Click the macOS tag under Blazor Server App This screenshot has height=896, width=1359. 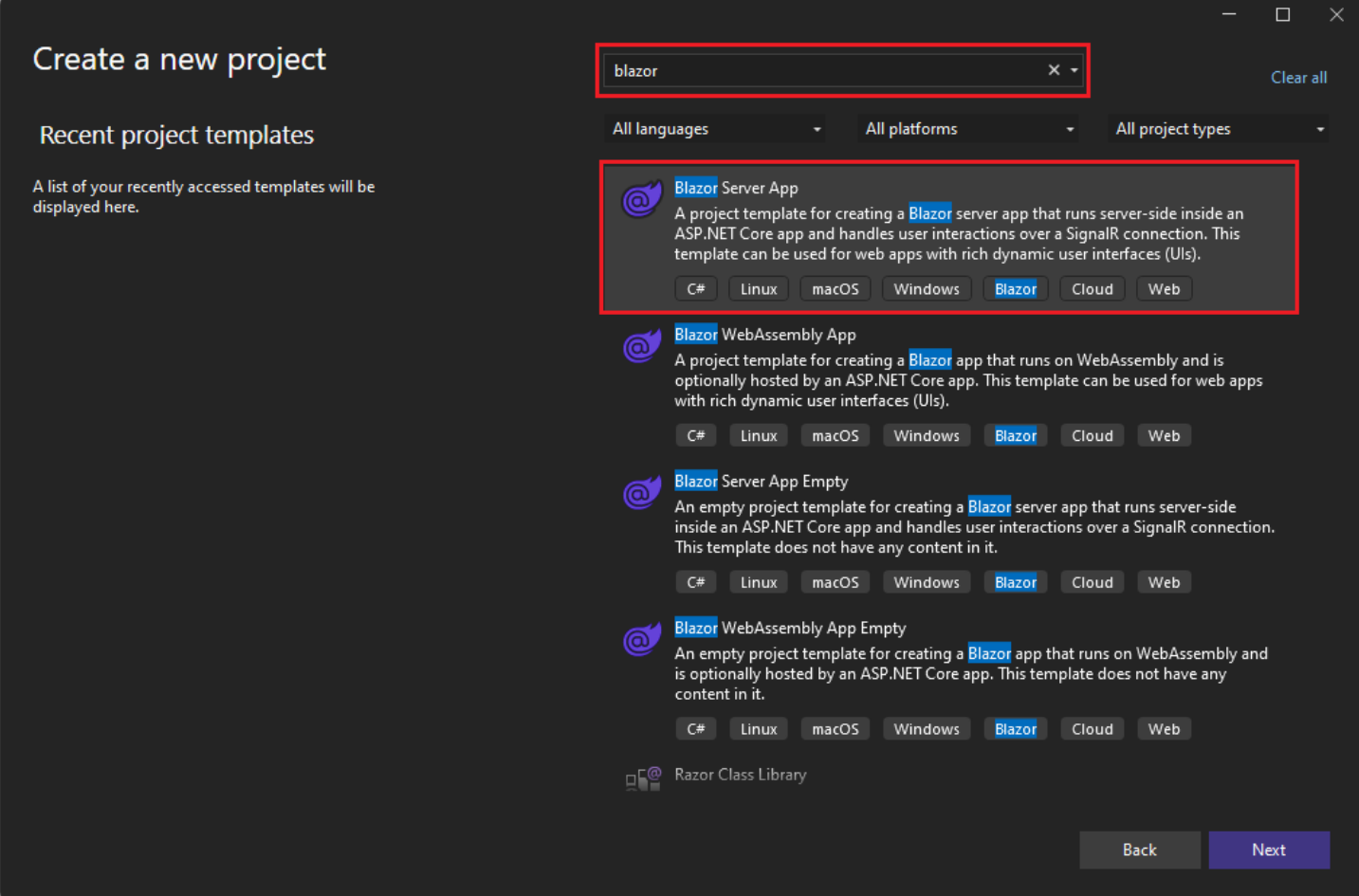point(836,289)
